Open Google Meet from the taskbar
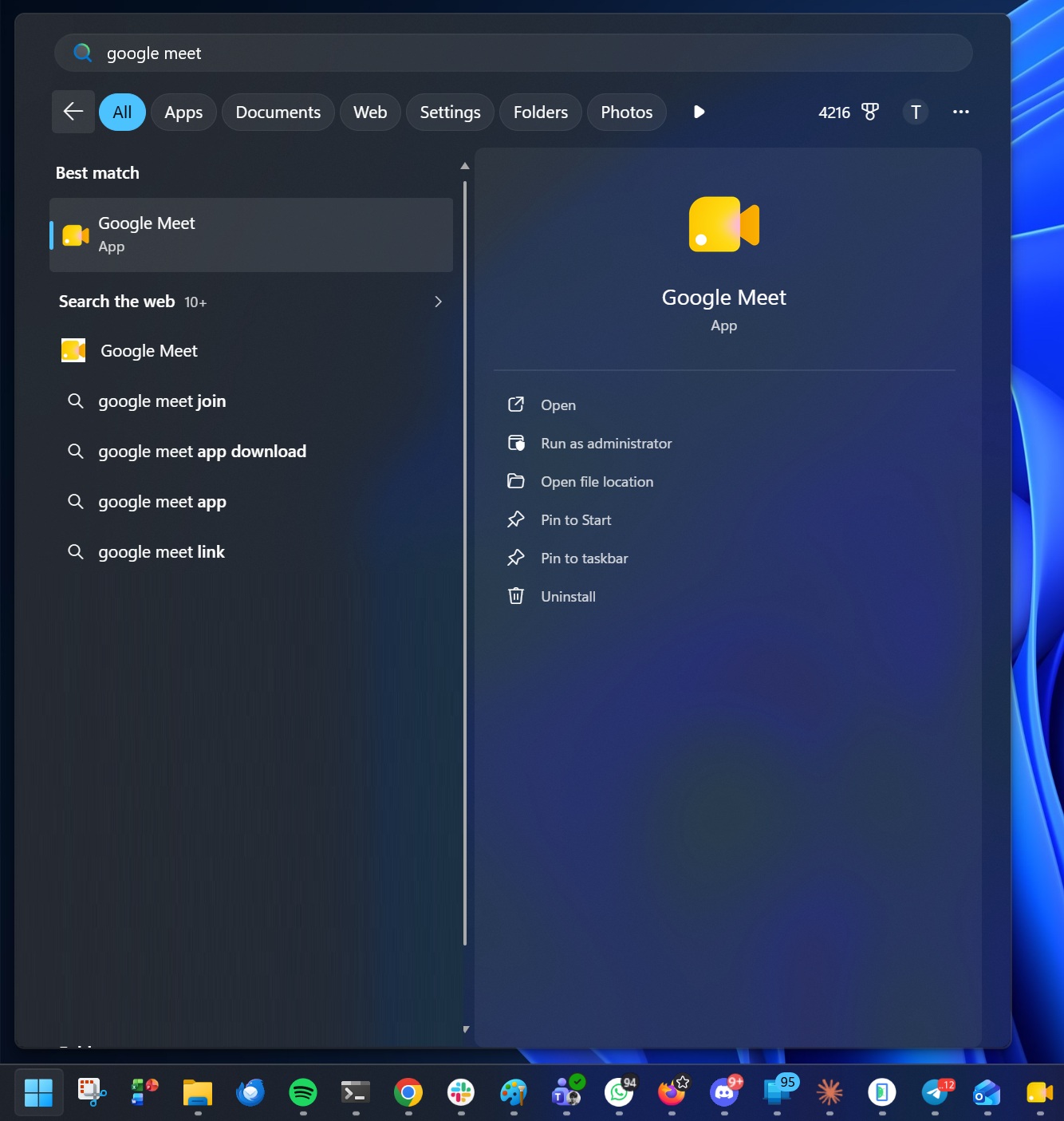Viewport: 1064px width, 1121px height. click(x=1039, y=1092)
